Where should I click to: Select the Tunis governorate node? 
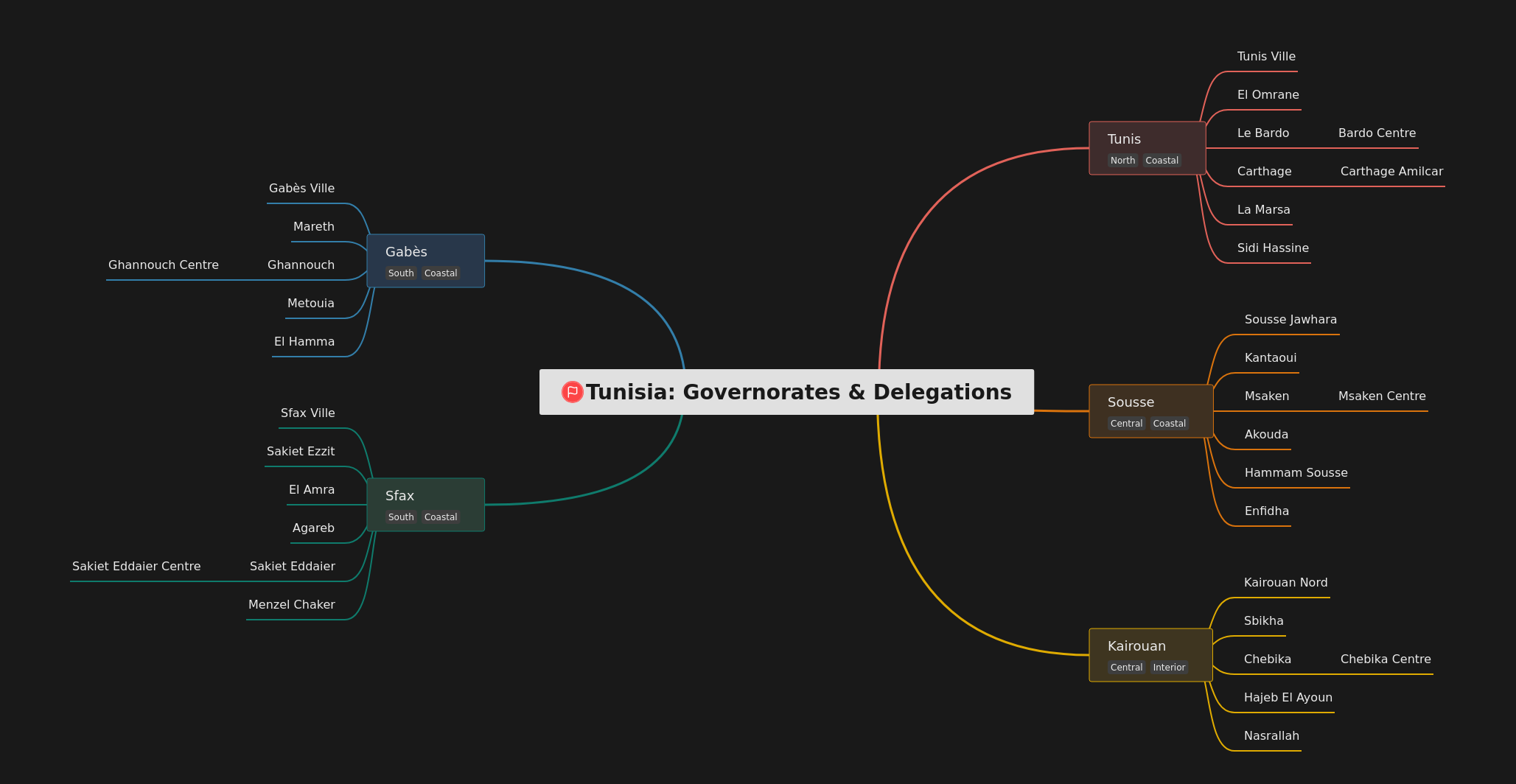pos(1147,148)
